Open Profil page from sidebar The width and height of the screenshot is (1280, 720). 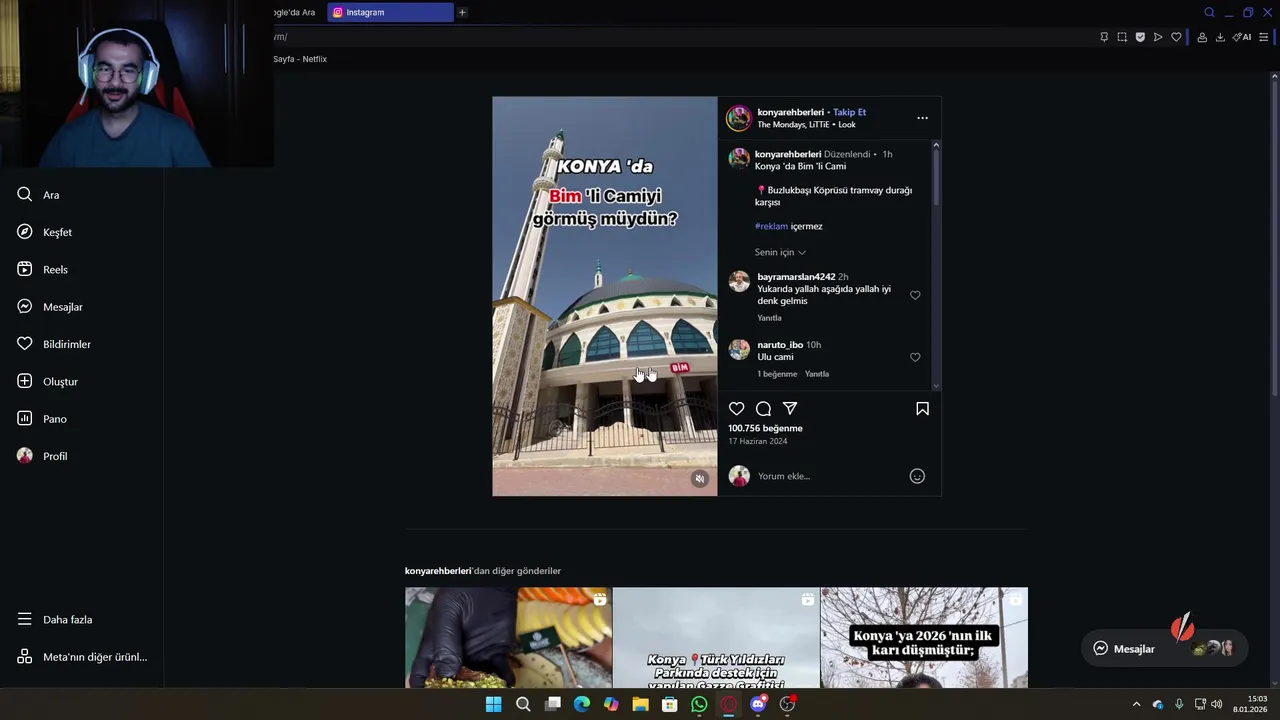42,456
